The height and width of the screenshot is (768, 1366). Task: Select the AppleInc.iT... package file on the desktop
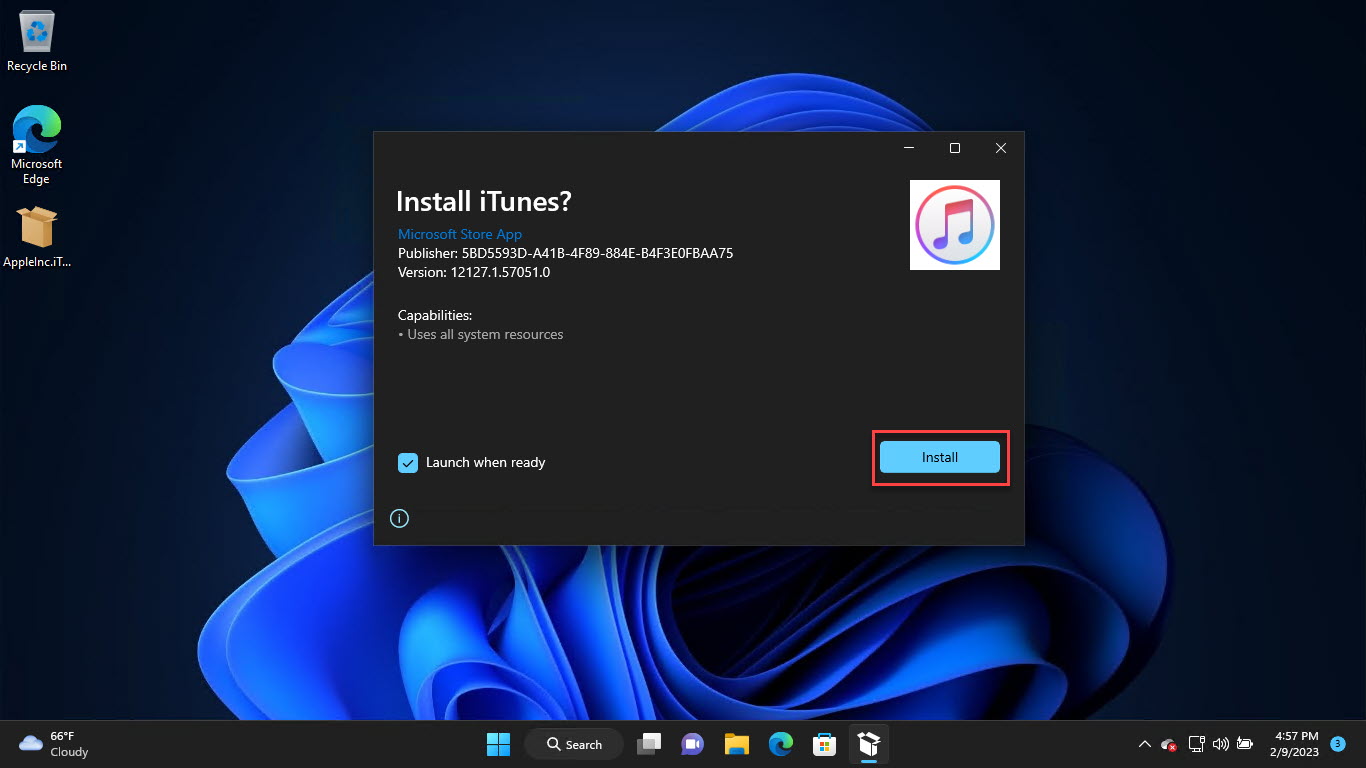[37, 238]
